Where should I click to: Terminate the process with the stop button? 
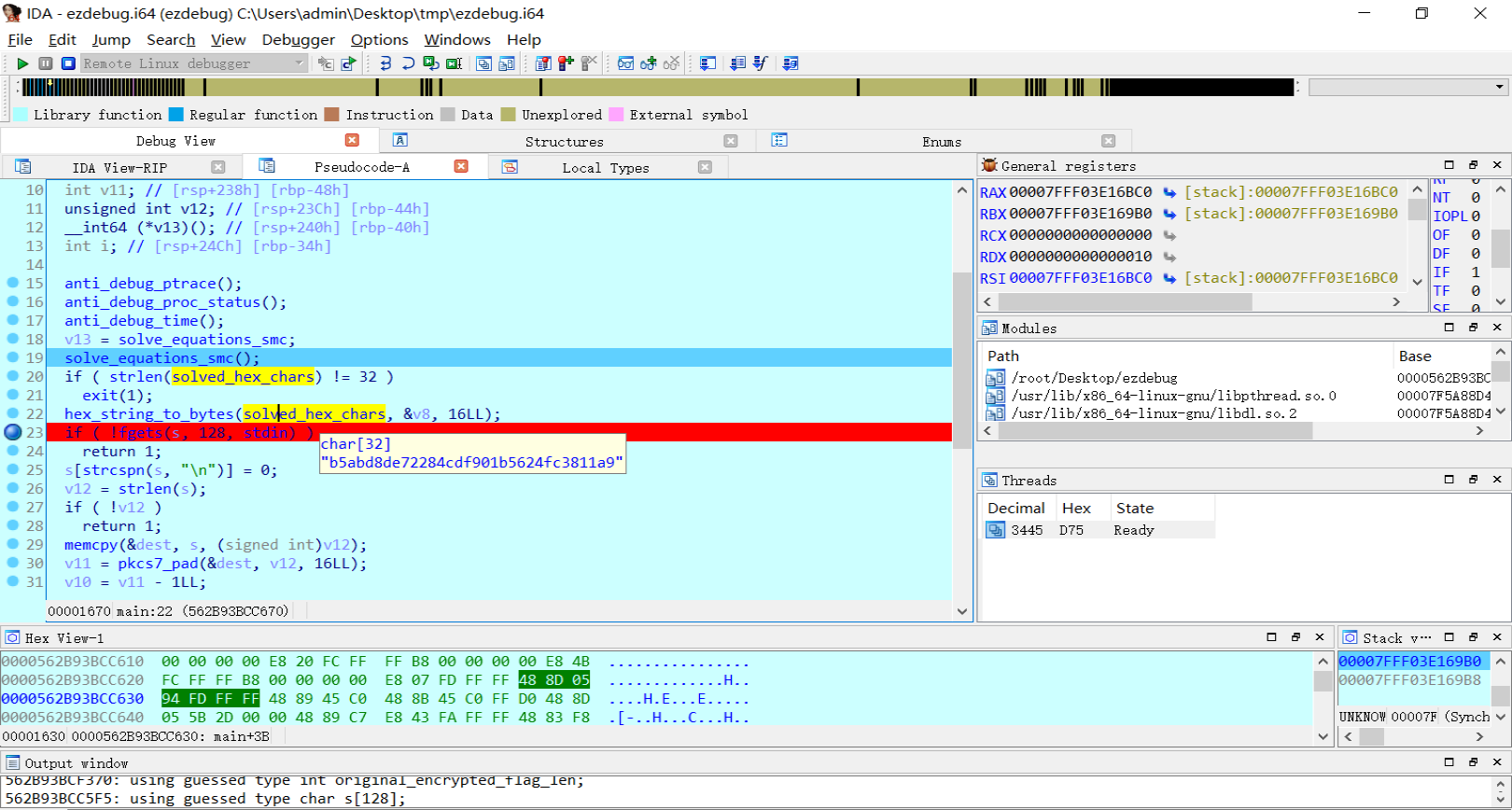68,63
